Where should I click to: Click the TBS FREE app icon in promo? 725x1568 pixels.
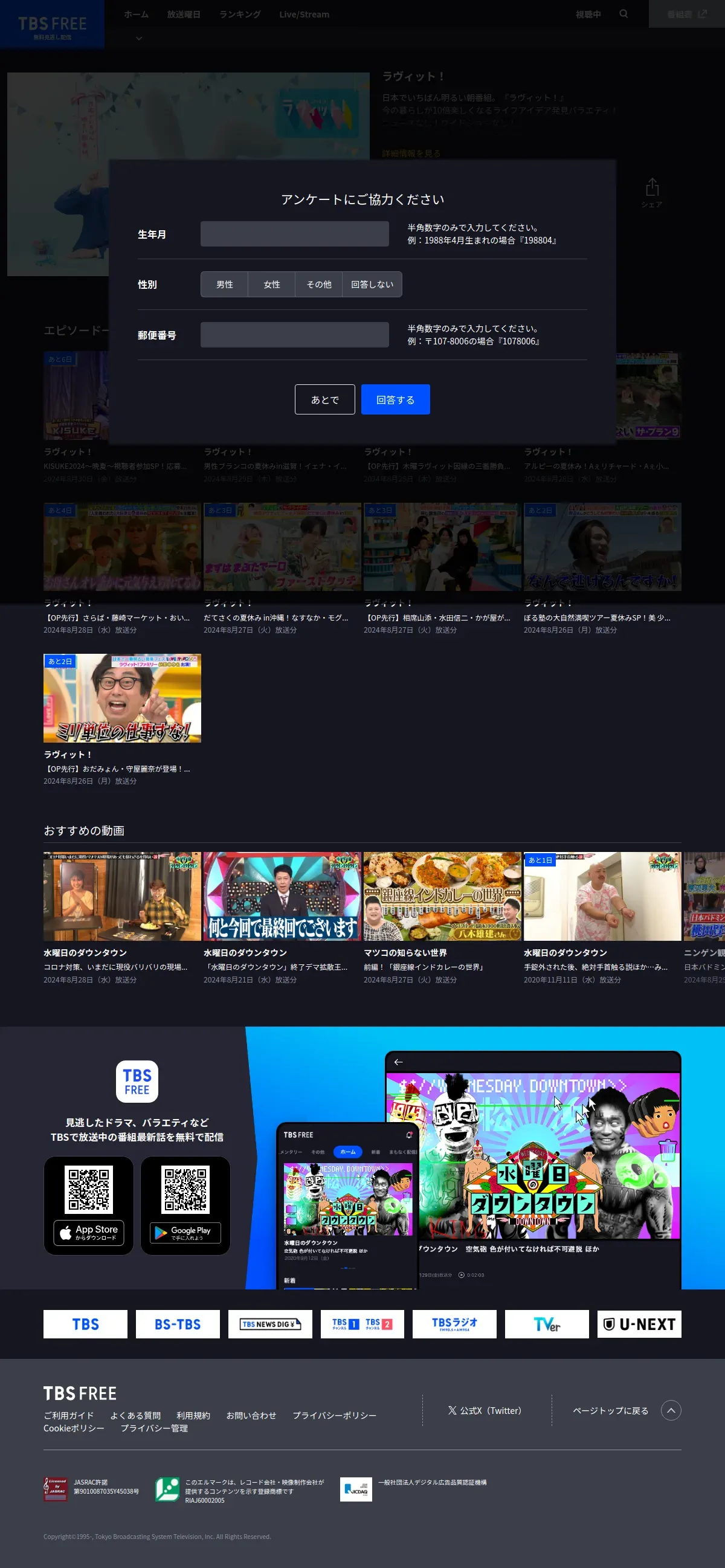(137, 1082)
